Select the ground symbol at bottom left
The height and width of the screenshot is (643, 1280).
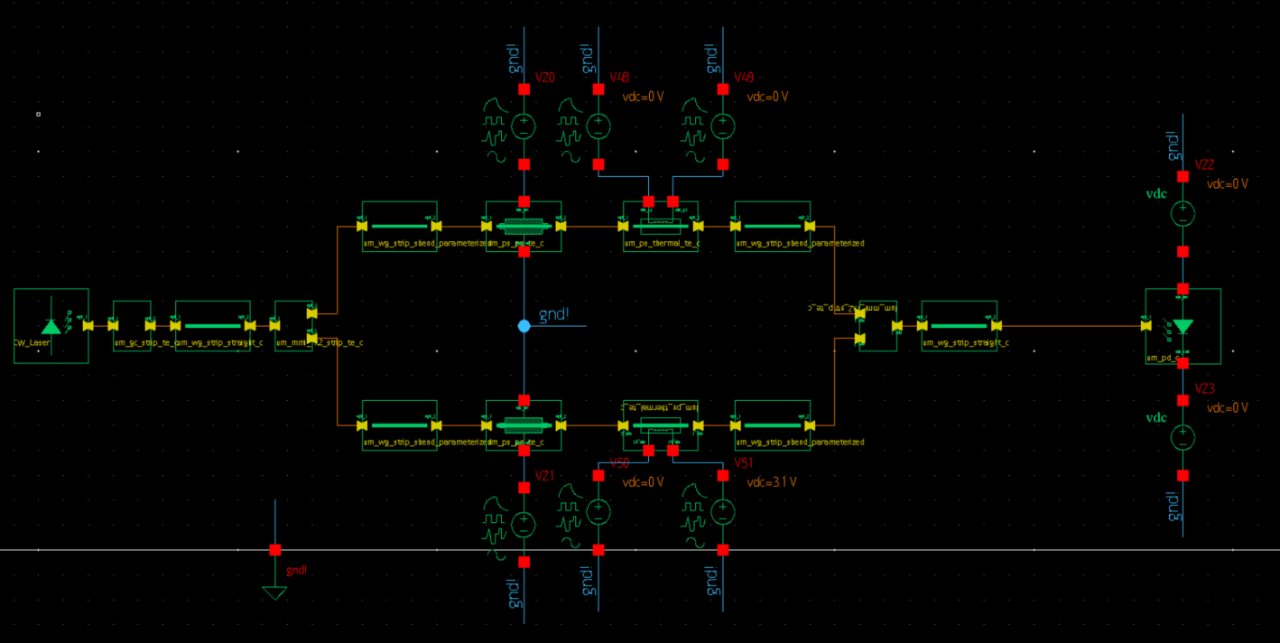pos(275,592)
